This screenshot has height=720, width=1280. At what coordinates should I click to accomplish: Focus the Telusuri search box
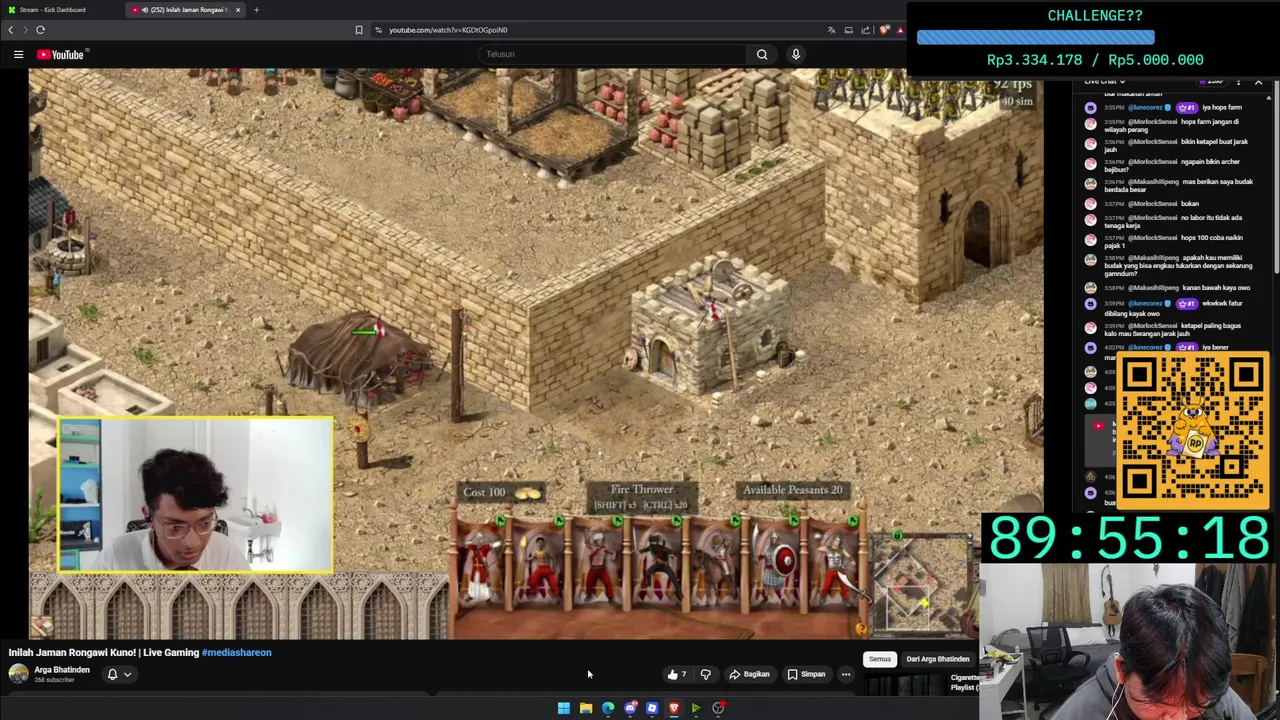pos(612,54)
